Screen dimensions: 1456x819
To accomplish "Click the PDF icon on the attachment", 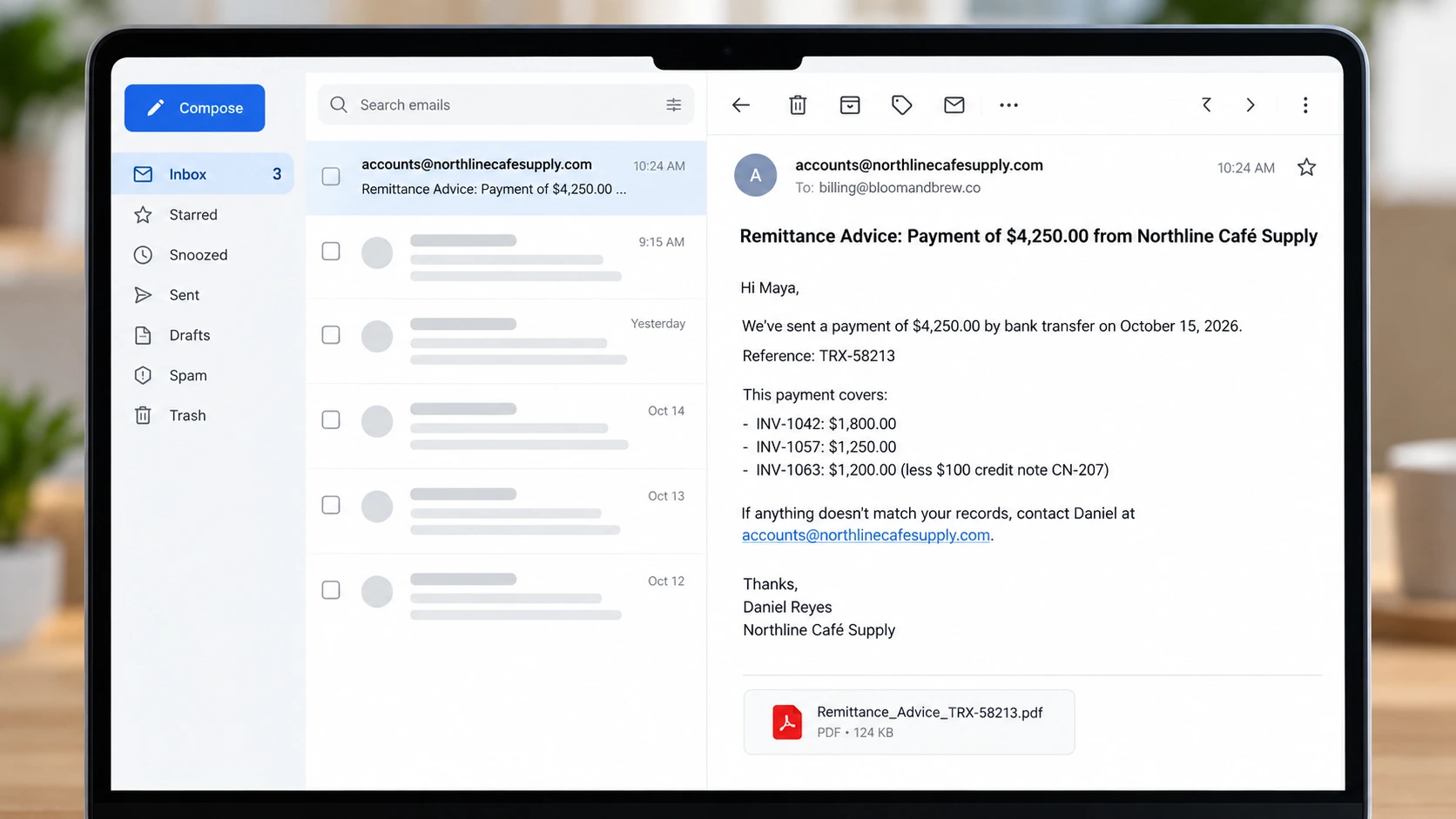I will [x=787, y=722].
